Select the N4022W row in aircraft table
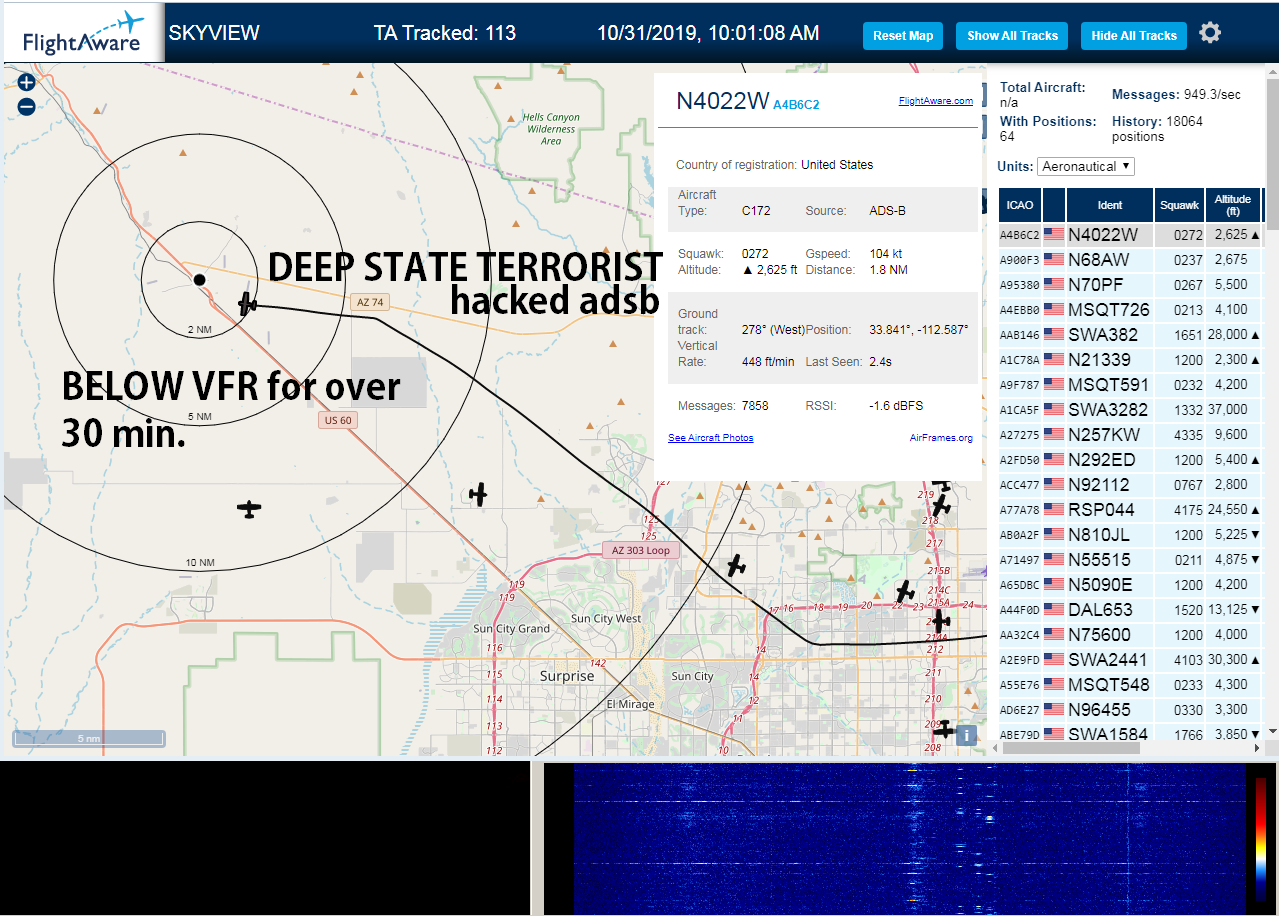 (x=1130, y=235)
